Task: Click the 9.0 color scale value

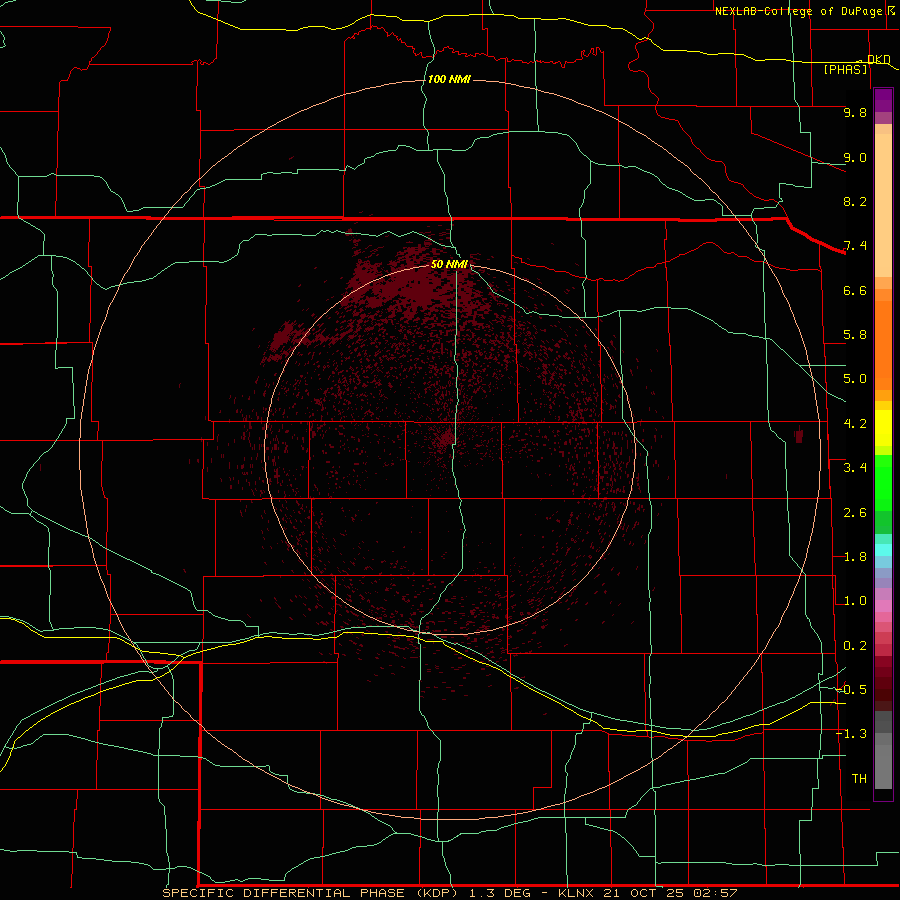Action: click(855, 157)
